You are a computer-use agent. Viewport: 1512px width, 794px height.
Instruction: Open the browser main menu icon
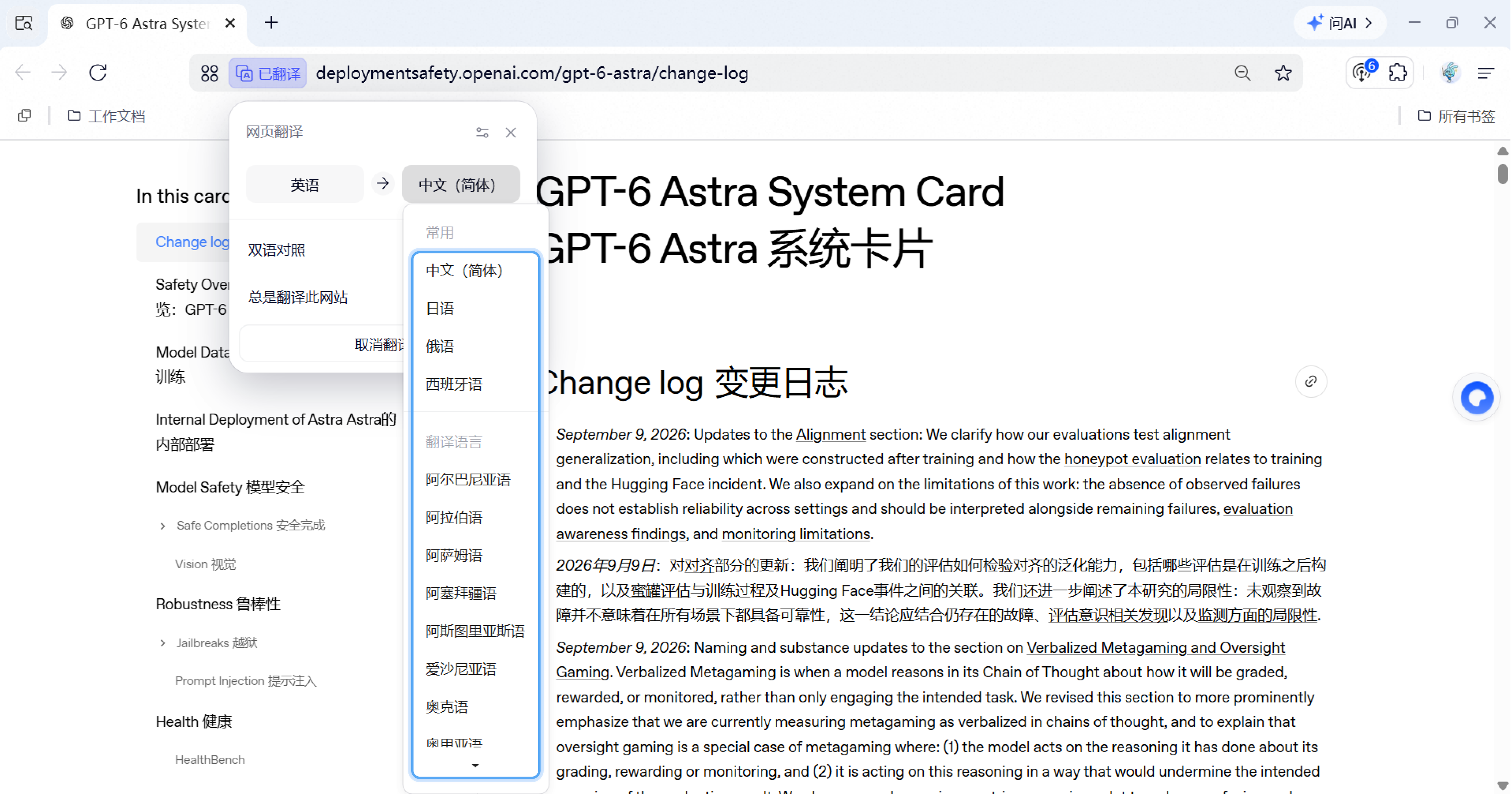(1486, 73)
